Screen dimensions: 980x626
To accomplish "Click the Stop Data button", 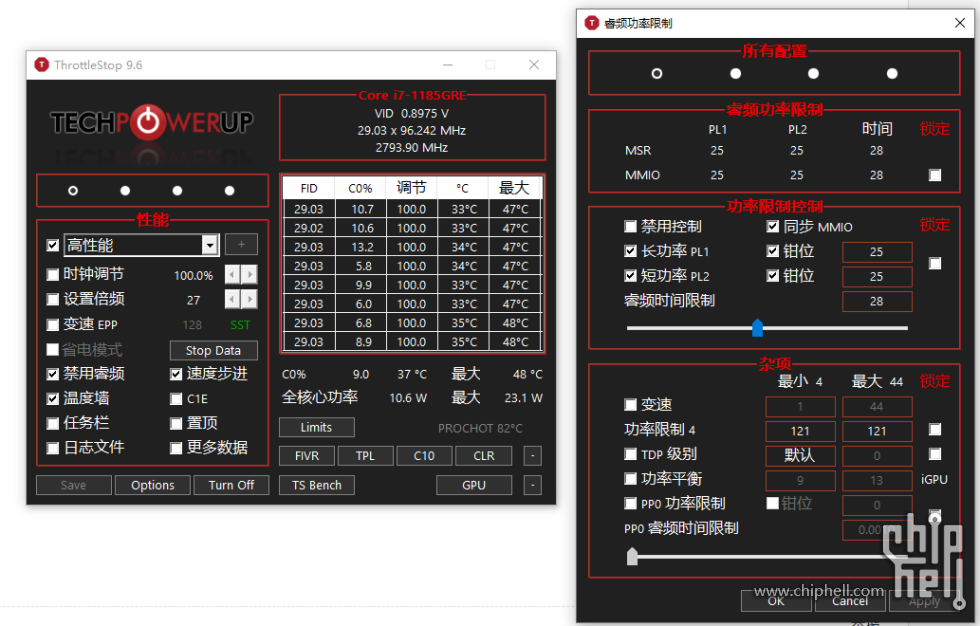I will tap(213, 350).
